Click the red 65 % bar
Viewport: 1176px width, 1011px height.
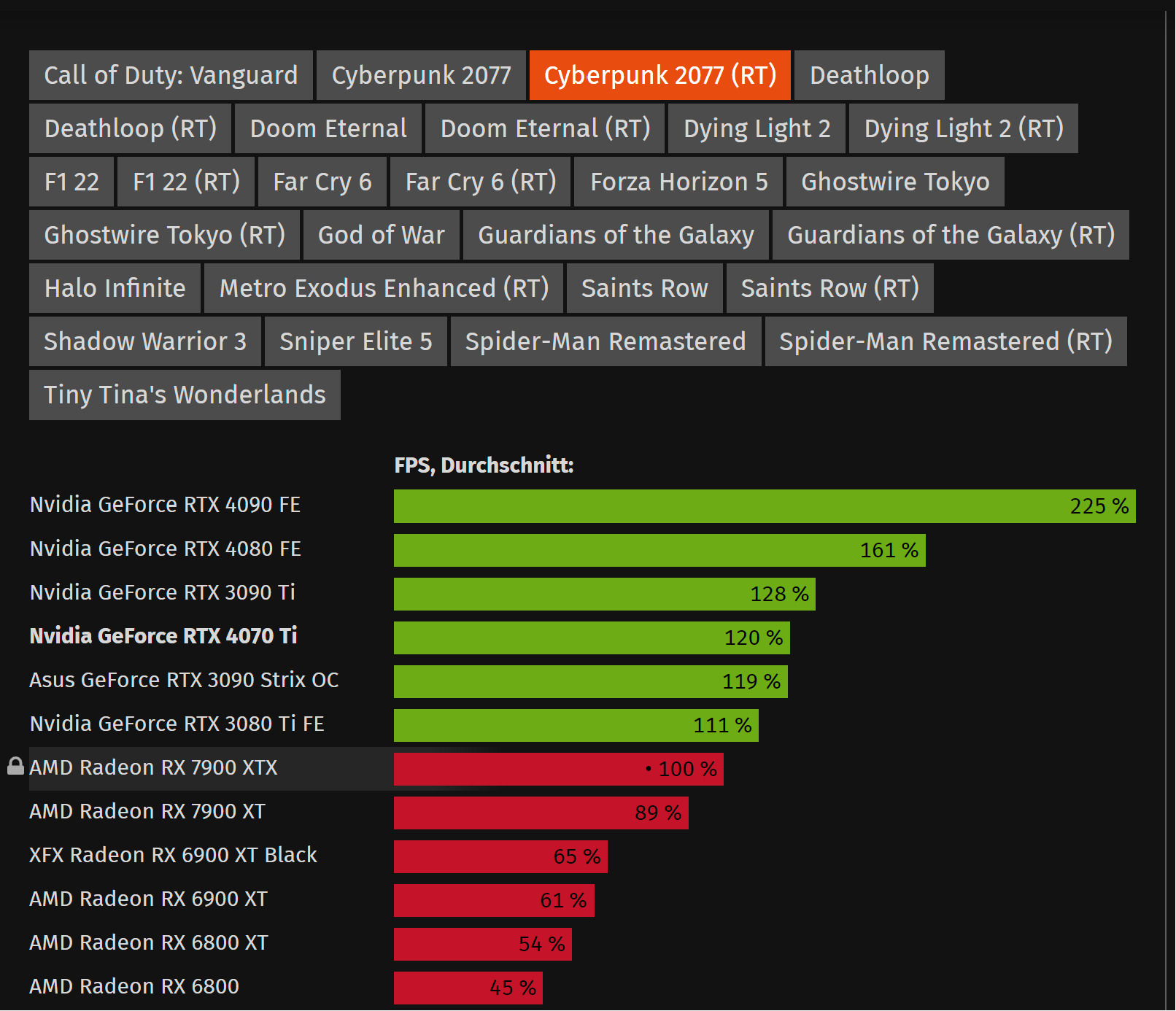[x=500, y=856]
